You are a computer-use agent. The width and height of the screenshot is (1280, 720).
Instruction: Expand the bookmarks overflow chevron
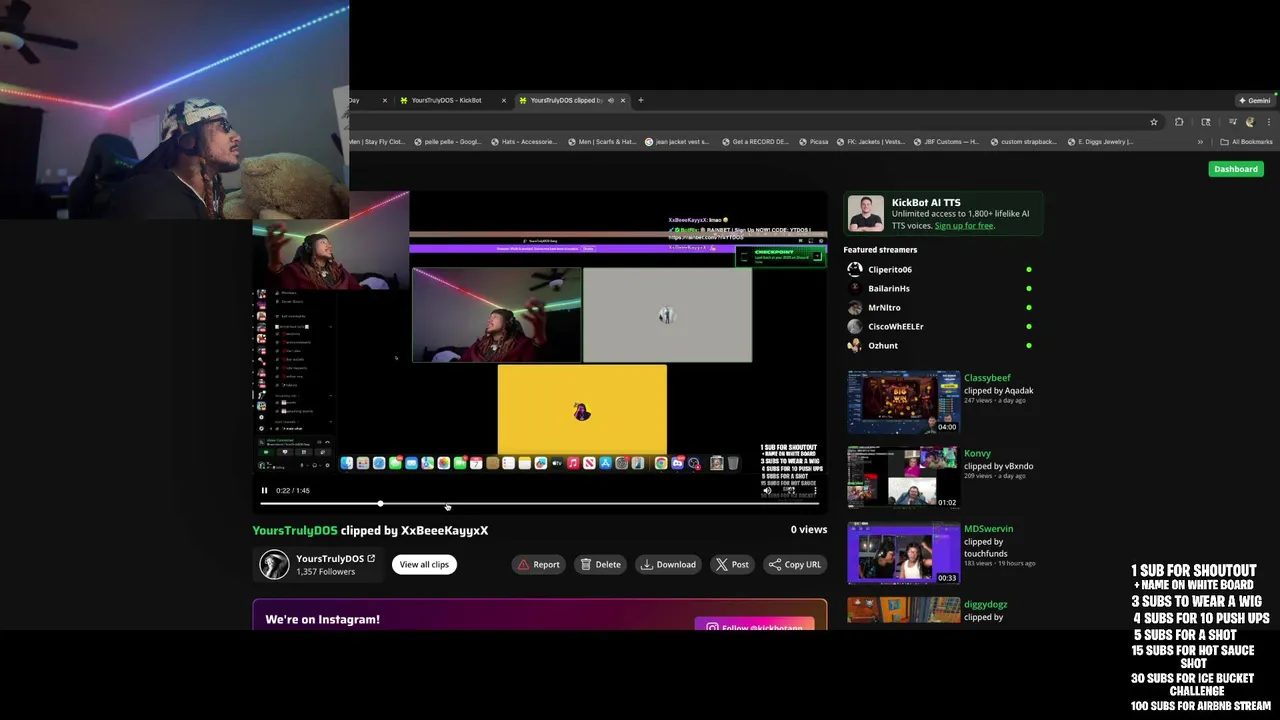pyautogui.click(x=1200, y=142)
